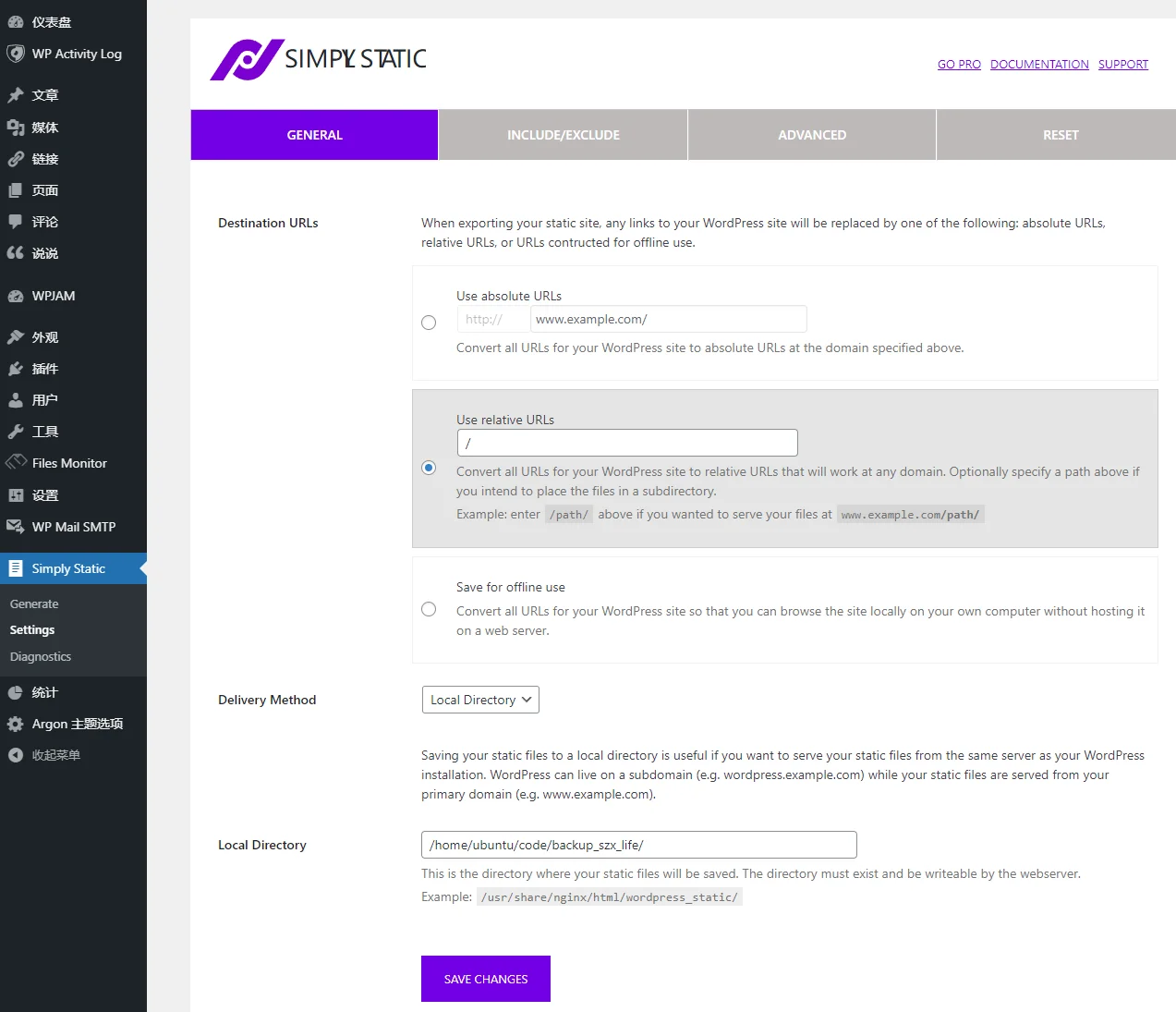The image size is (1176, 1012).
Task: Click the Simply Static logo
Action: coord(318,59)
